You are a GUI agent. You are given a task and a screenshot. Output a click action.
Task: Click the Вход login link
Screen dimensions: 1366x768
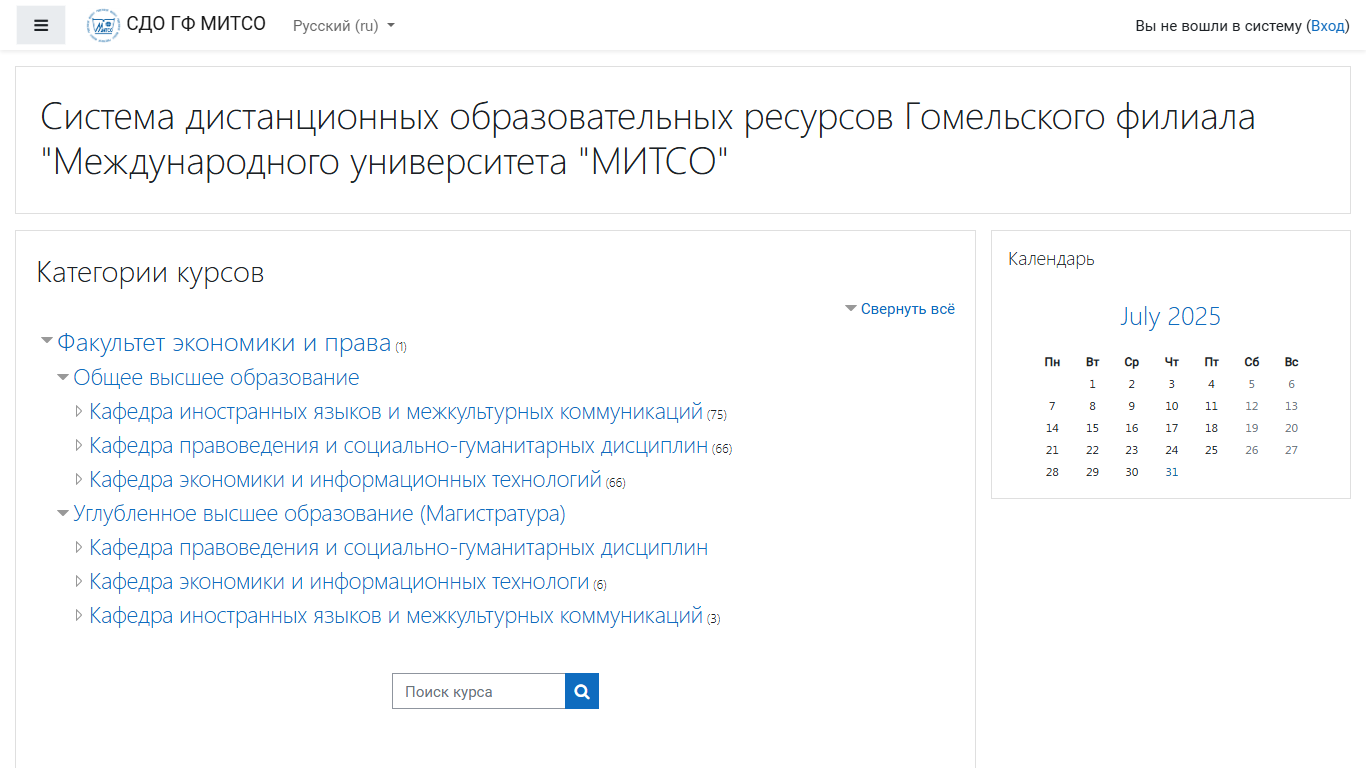pyautogui.click(x=1328, y=26)
